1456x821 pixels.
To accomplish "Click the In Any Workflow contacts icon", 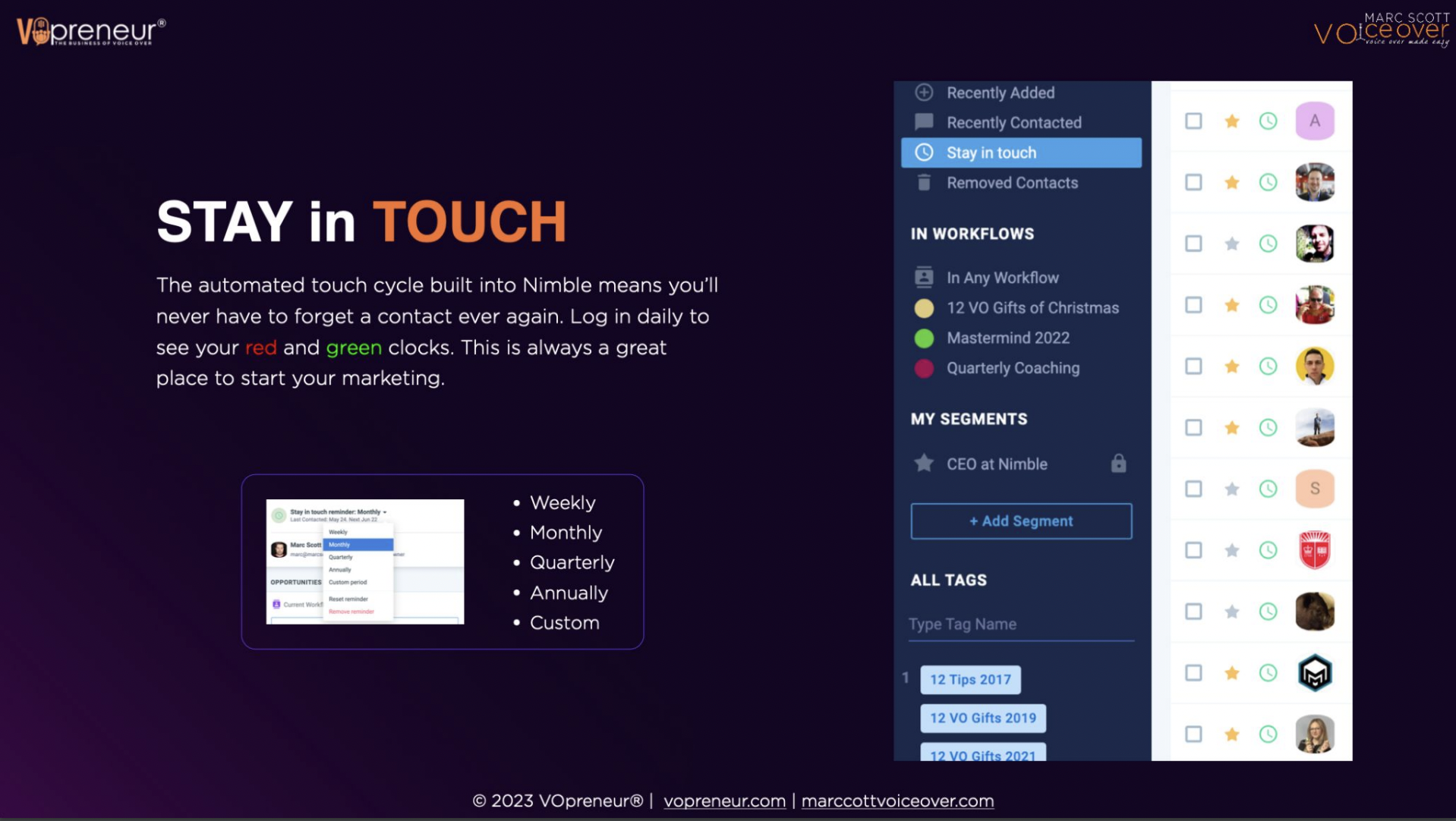I will click(x=924, y=278).
